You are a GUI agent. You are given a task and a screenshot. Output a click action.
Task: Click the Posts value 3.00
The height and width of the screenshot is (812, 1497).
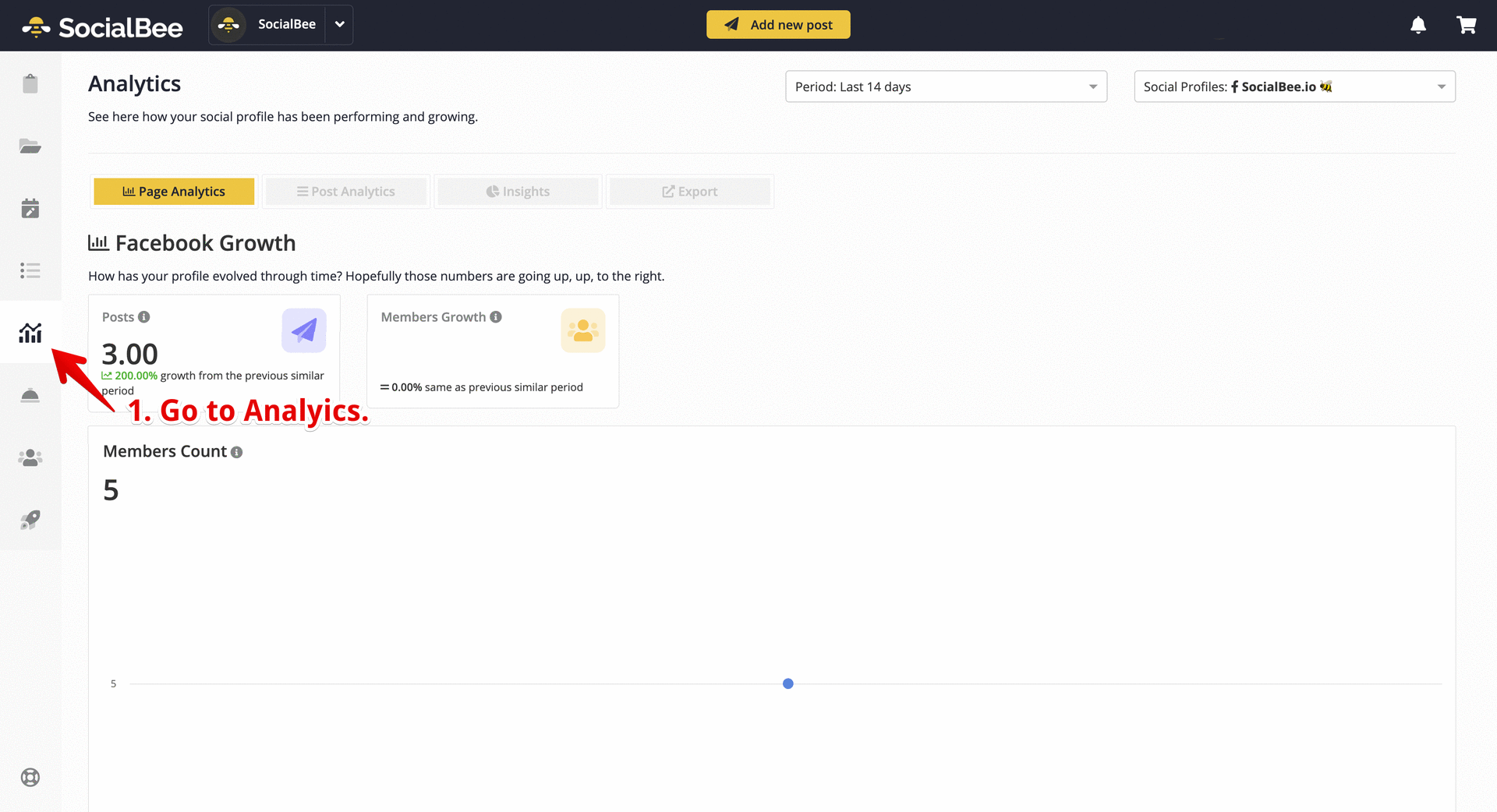click(x=130, y=355)
